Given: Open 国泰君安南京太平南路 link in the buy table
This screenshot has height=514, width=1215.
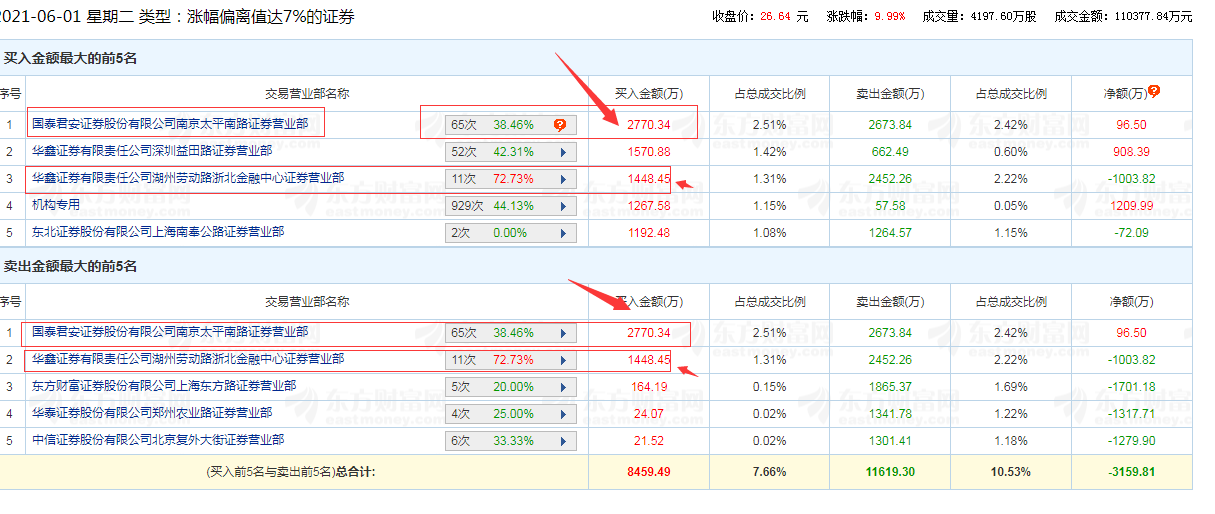Looking at the screenshot, I should click(170, 124).
